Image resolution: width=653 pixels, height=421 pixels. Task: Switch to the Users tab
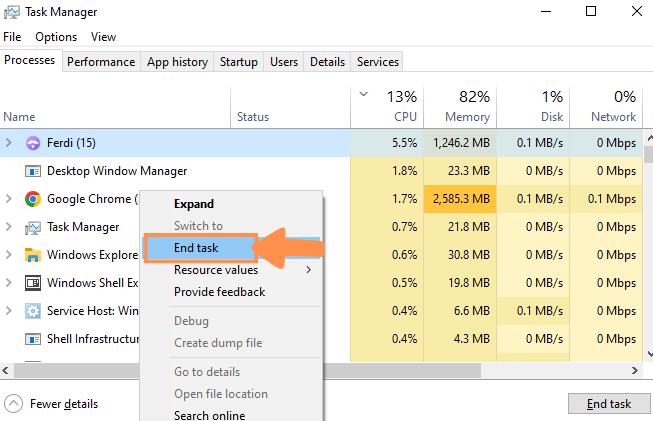(x=284, y=62)
